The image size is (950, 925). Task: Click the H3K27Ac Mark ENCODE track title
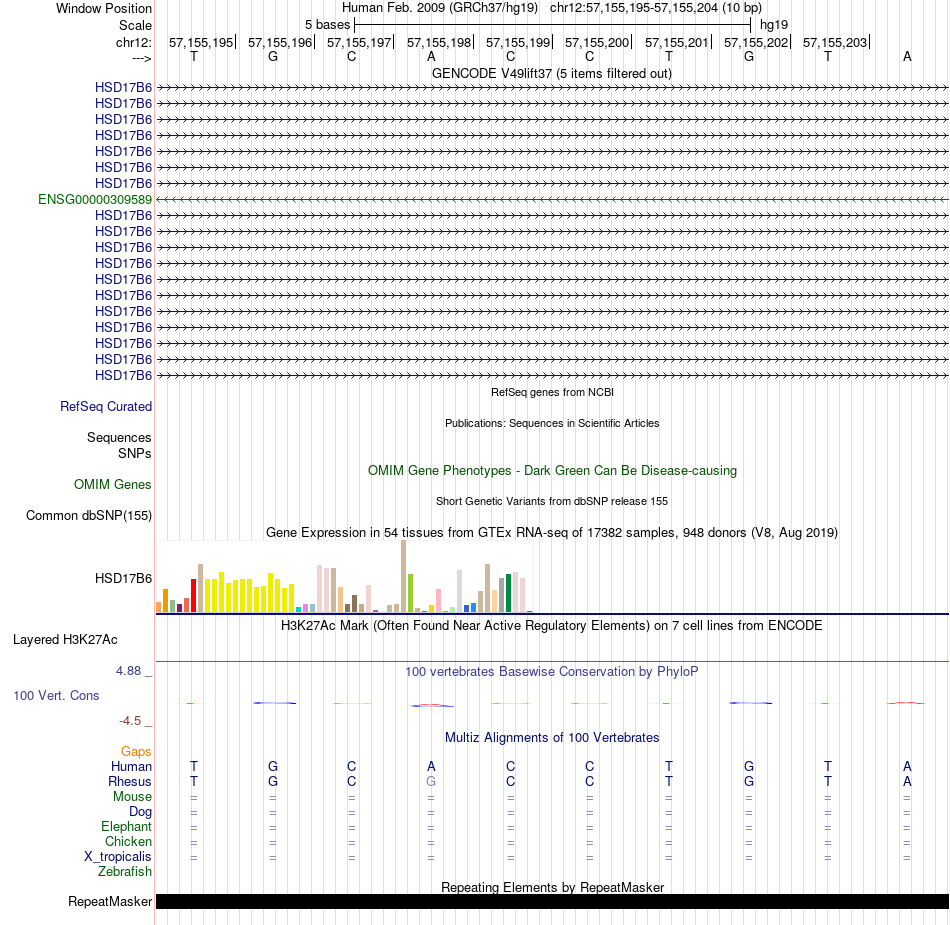552,625
